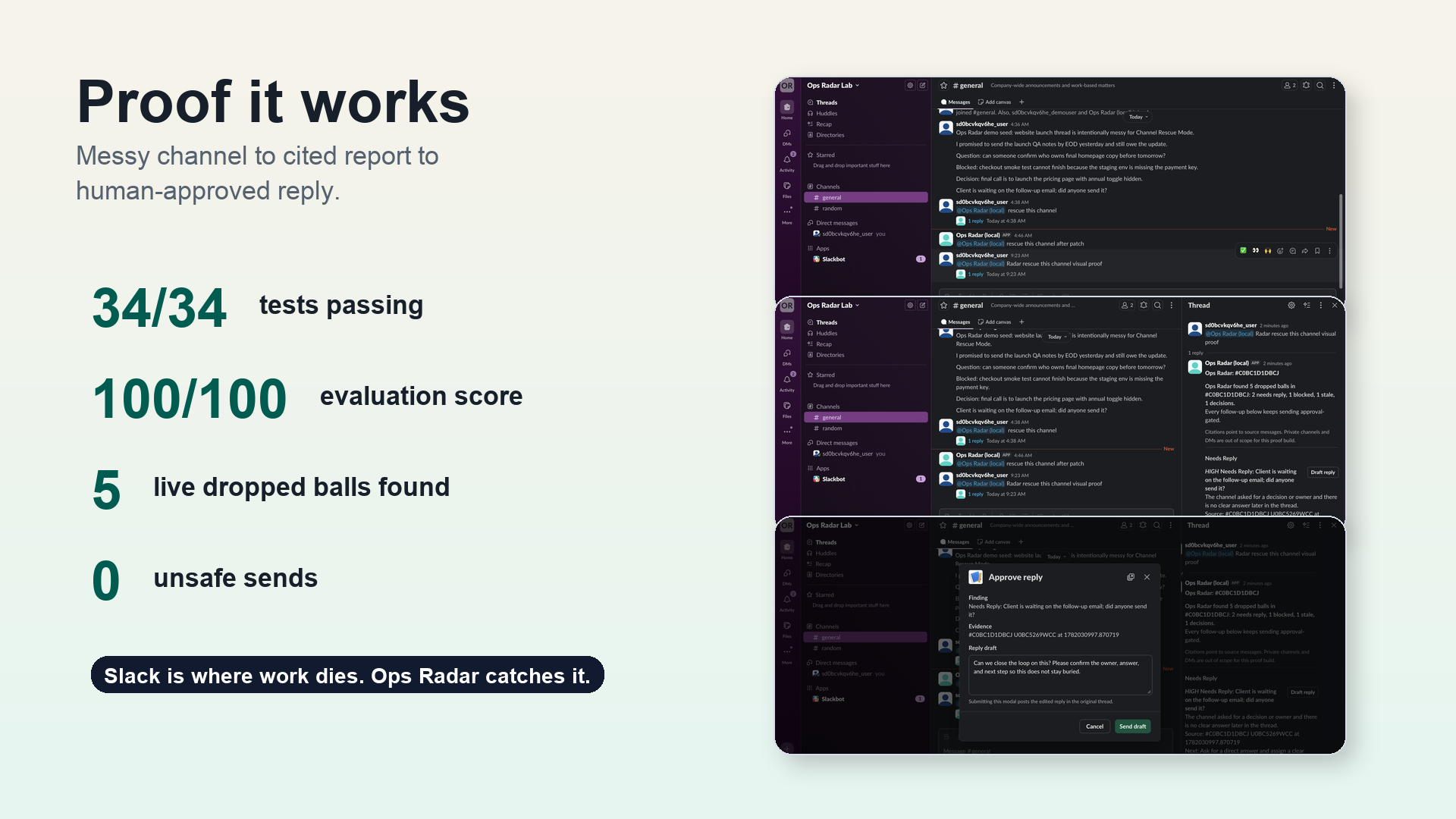The height and width of the screenshot is (819, 1456).
Task: Collapse Direct messages section in top screenshot
Action: click(x=833, y=223)
